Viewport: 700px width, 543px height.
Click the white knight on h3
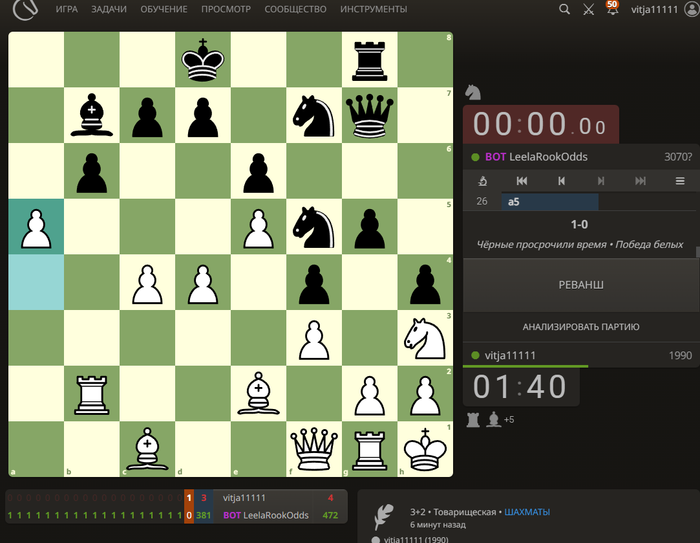[425, 338]
